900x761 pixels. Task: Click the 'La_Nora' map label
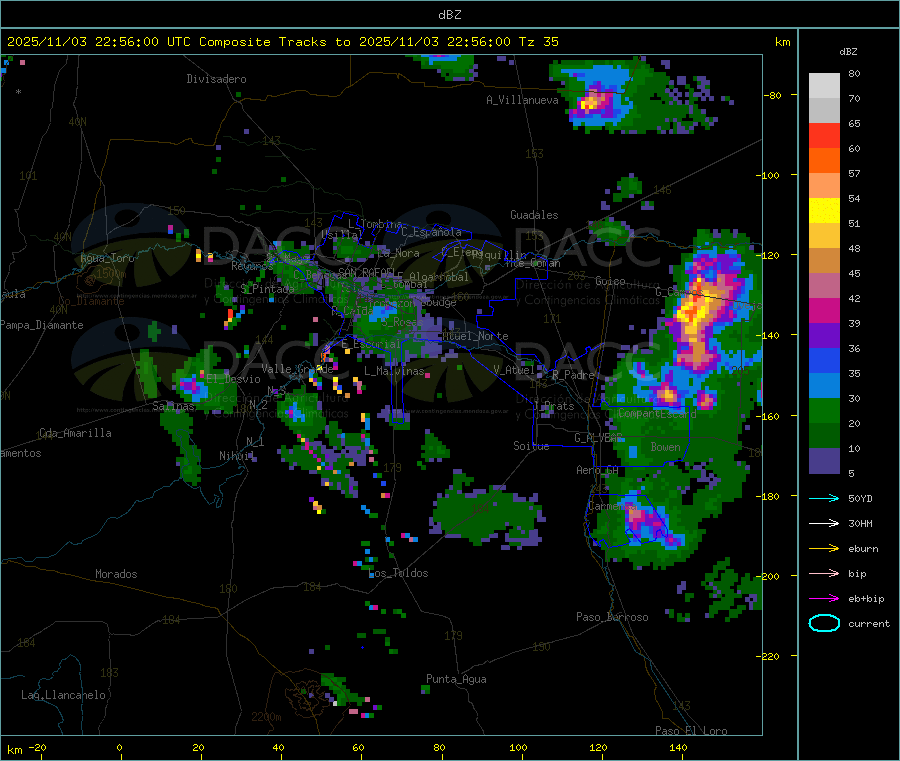[x=398, y=253]
